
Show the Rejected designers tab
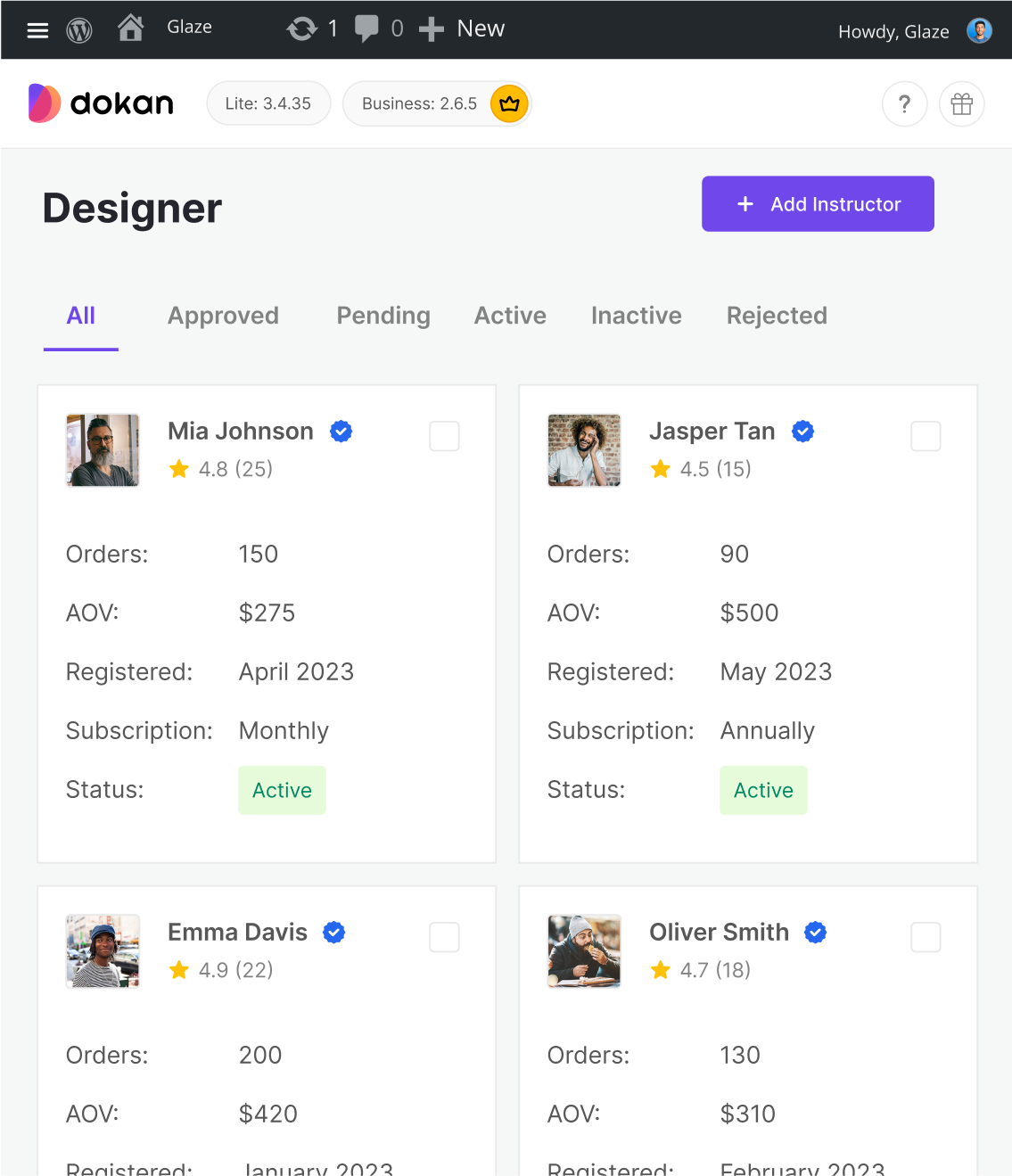coord(777,316)
